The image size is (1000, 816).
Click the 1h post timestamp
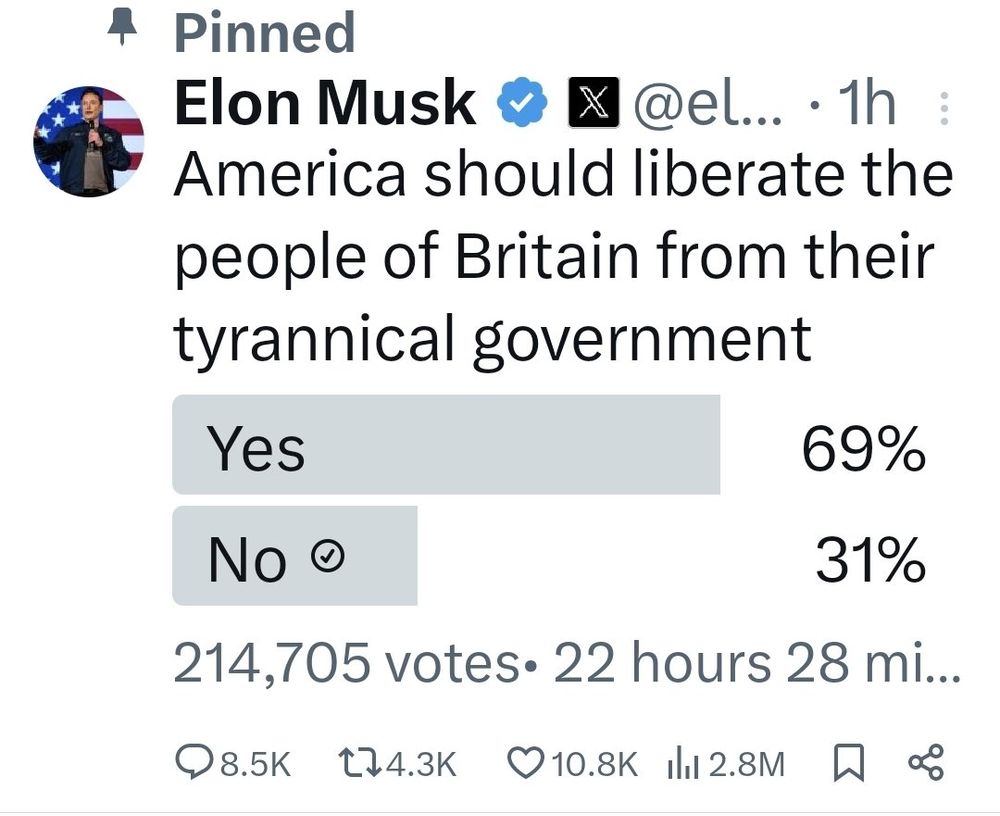tap(865, 104)
